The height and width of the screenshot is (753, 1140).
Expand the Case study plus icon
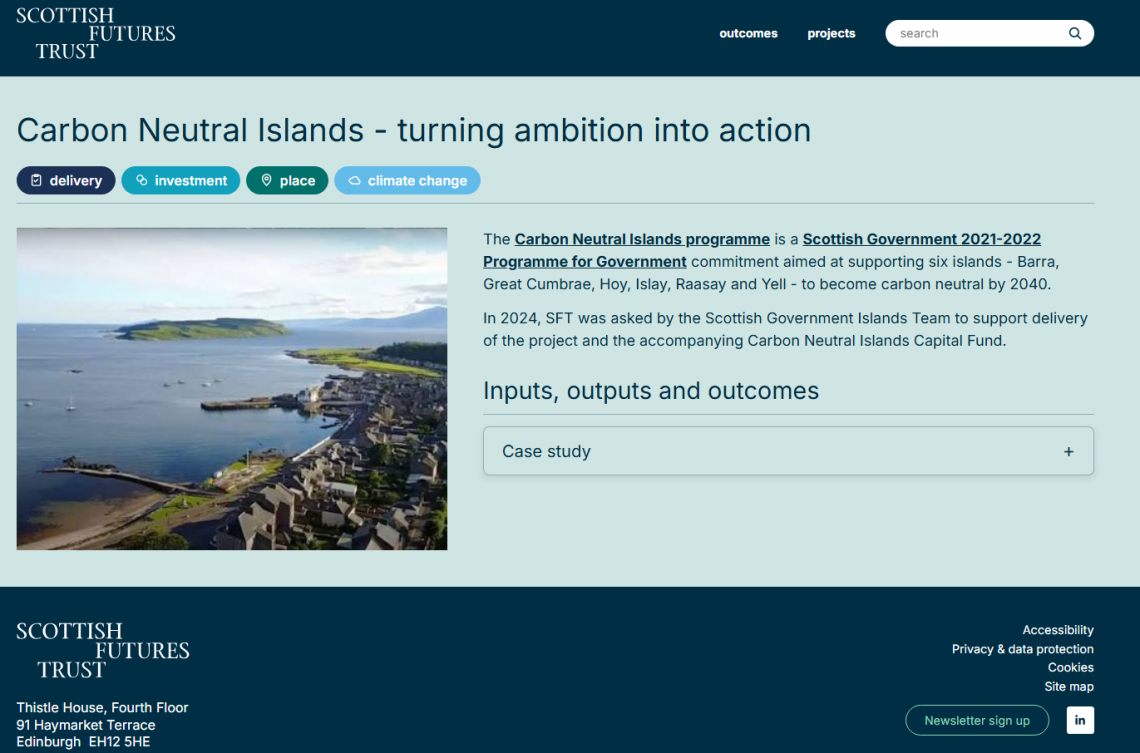point(1068,451)
